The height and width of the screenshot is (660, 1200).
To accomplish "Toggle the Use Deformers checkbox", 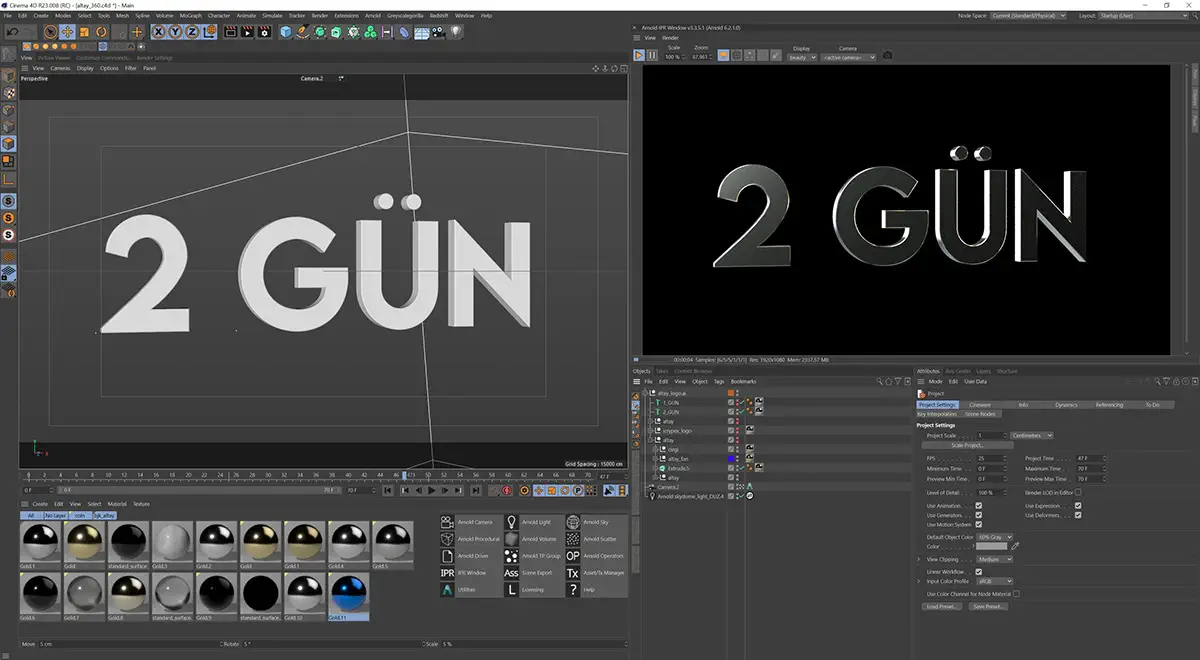I will tap(1078, 515).
